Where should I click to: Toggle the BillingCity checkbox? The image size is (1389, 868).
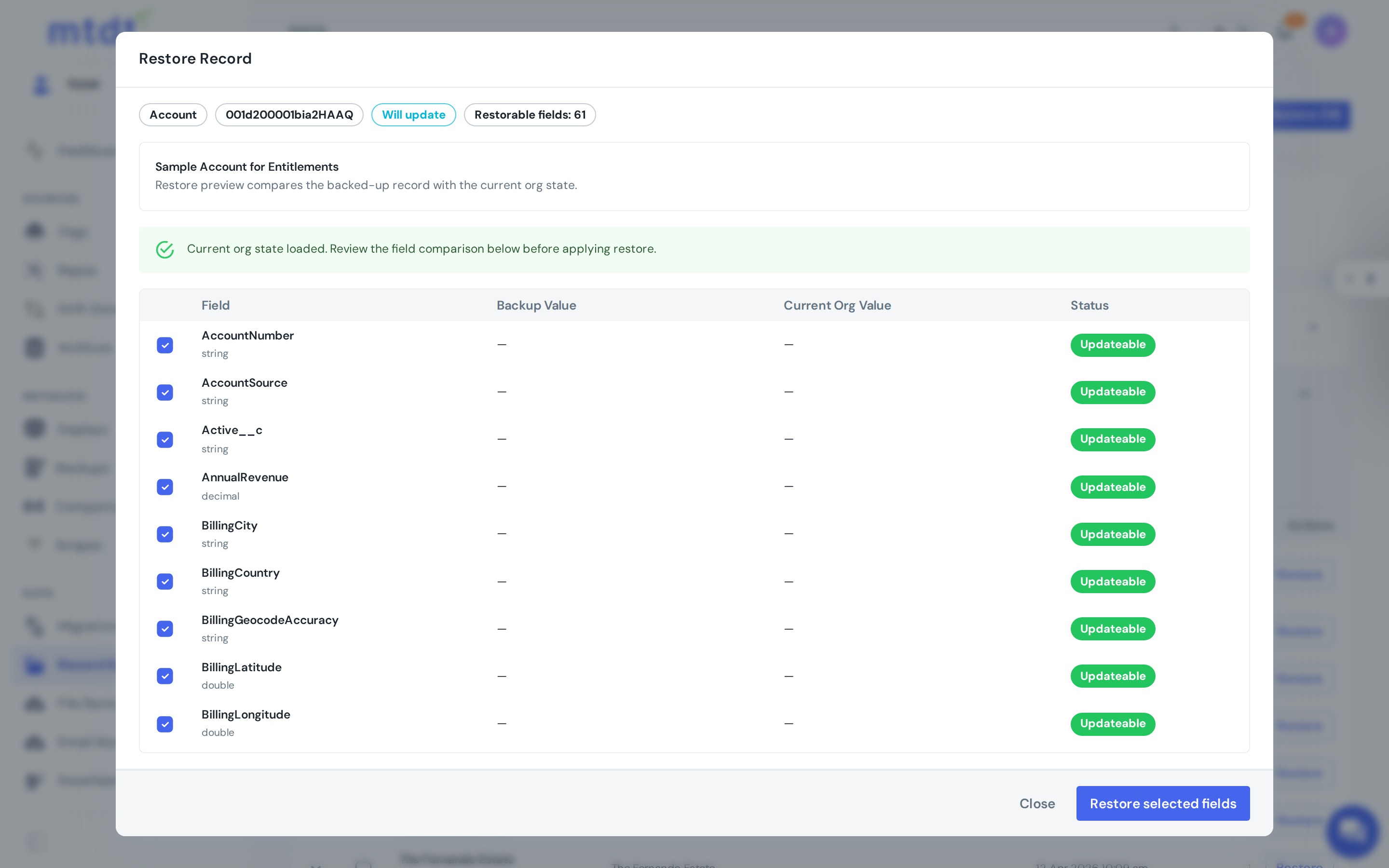click(x=165, y=534)
